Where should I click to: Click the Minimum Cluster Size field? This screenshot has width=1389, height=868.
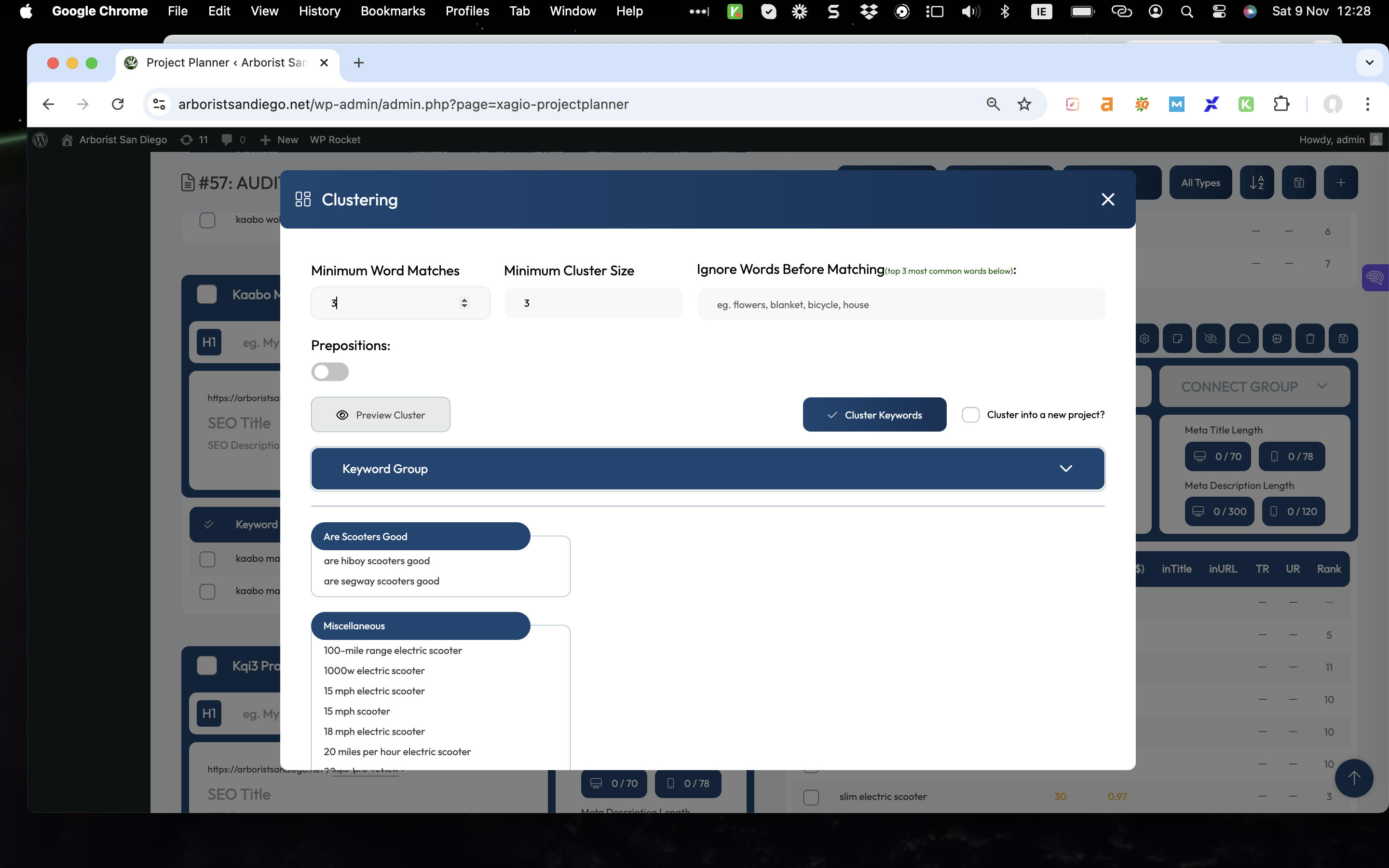[593, 302]
